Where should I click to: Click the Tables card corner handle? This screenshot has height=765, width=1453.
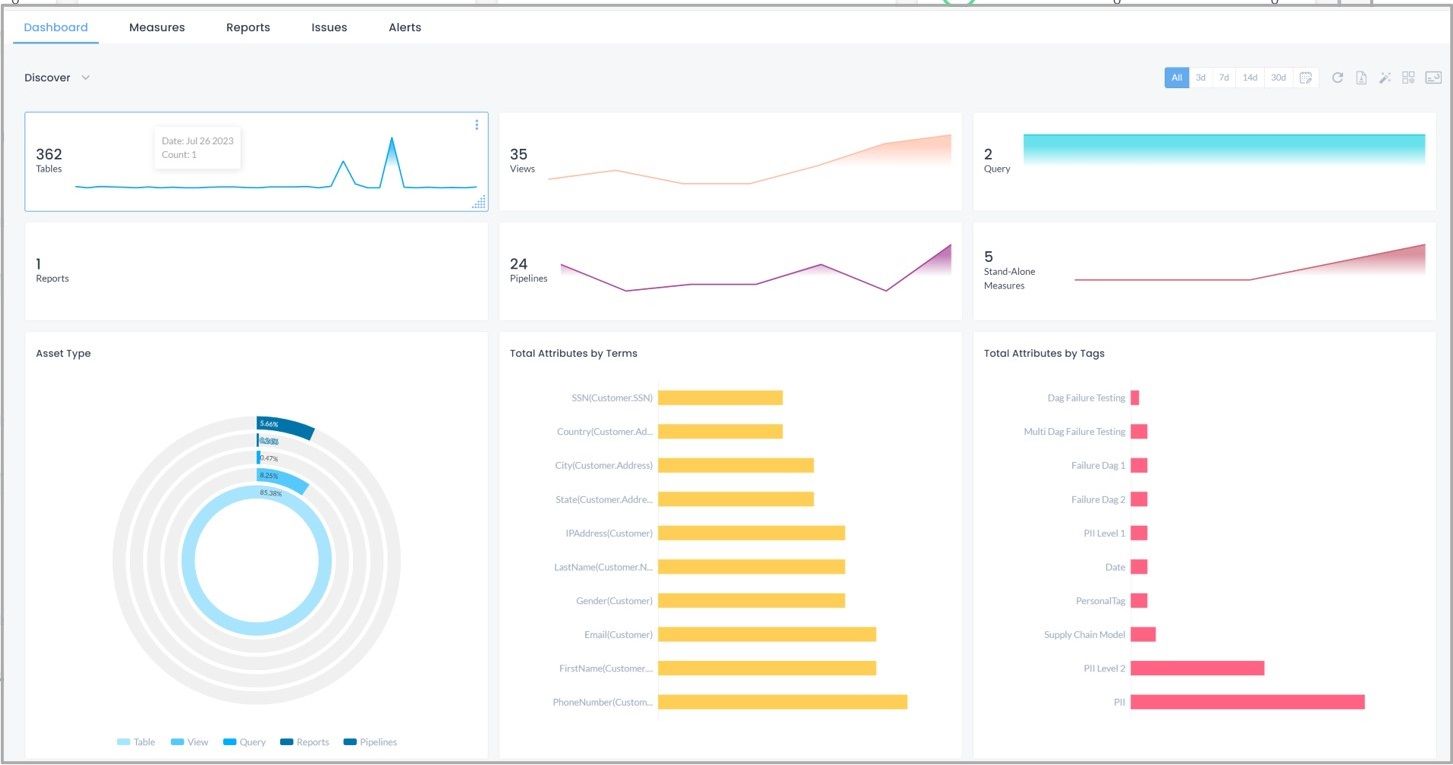pos(479,202)
